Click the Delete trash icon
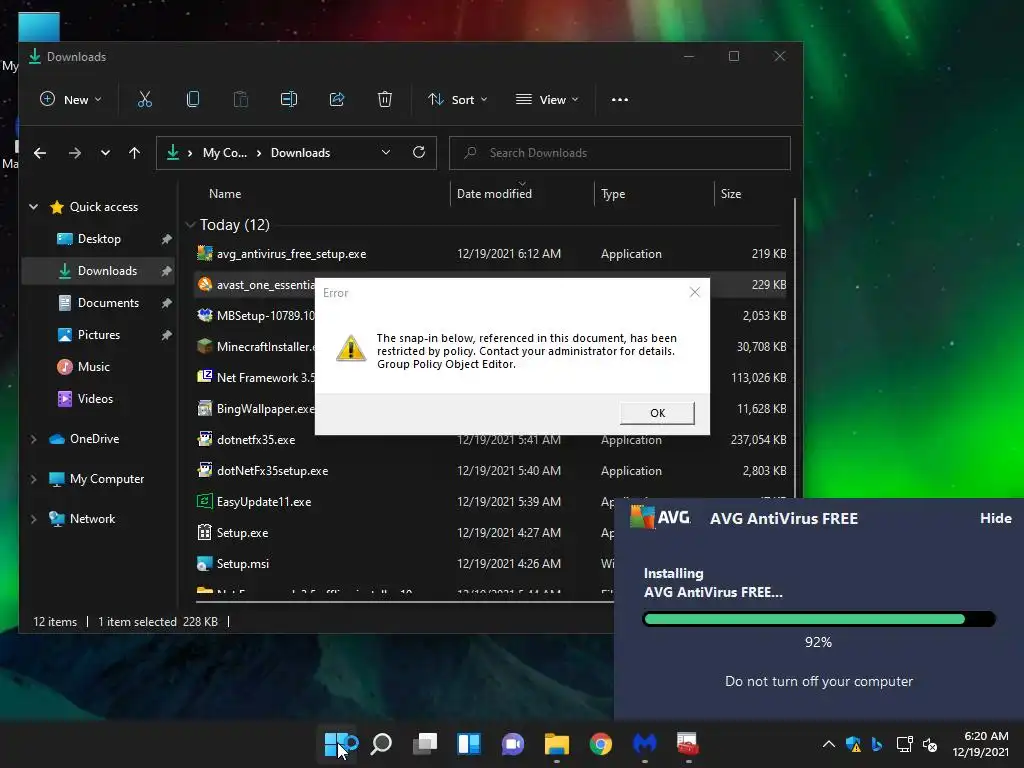The width and height of the screenshot is (1024, 768). [x=385, y=99]
